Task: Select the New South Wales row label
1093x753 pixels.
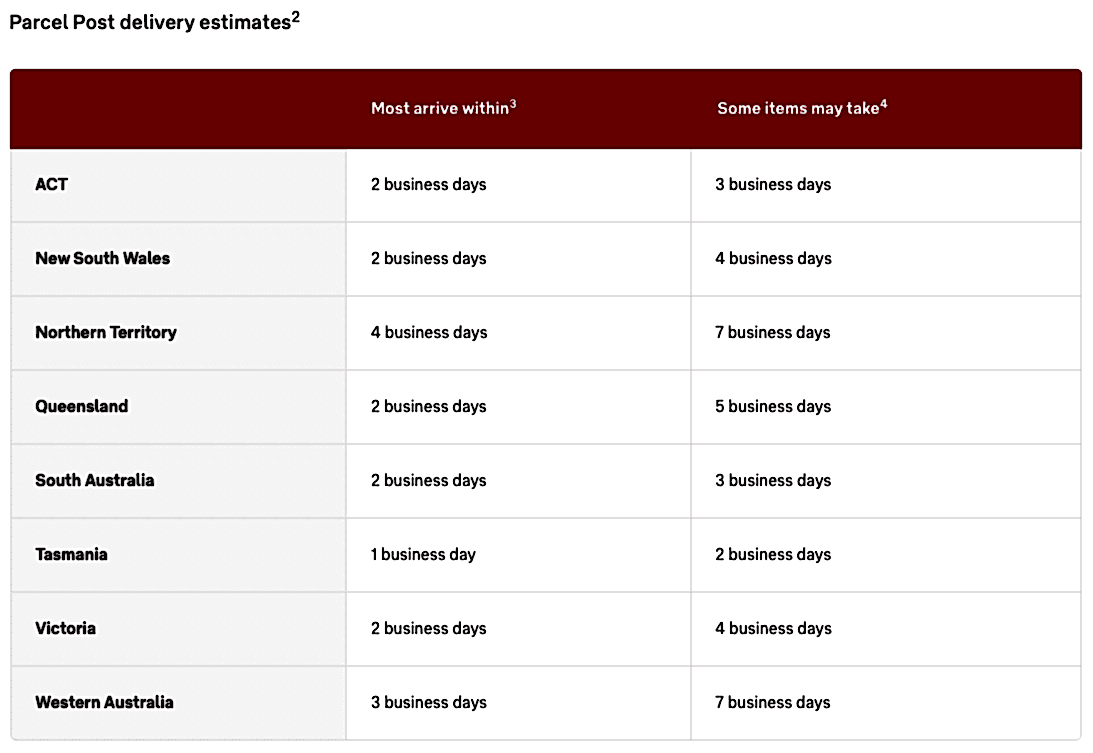Action: (102, 258)
